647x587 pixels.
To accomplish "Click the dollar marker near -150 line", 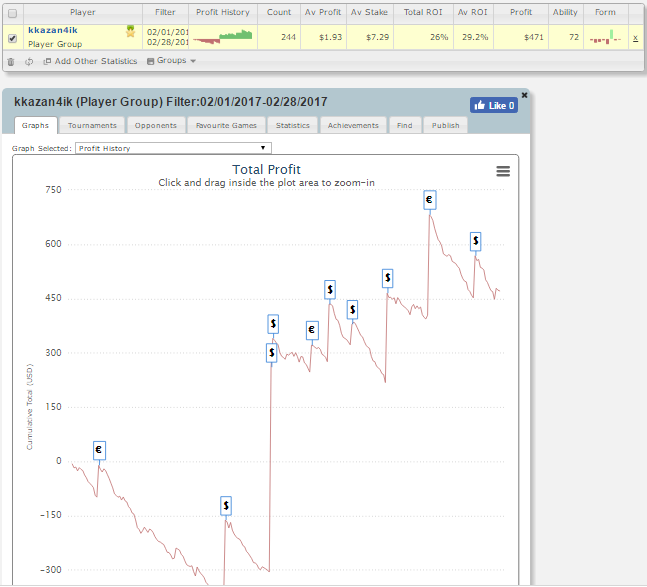I will pos(226,505).
